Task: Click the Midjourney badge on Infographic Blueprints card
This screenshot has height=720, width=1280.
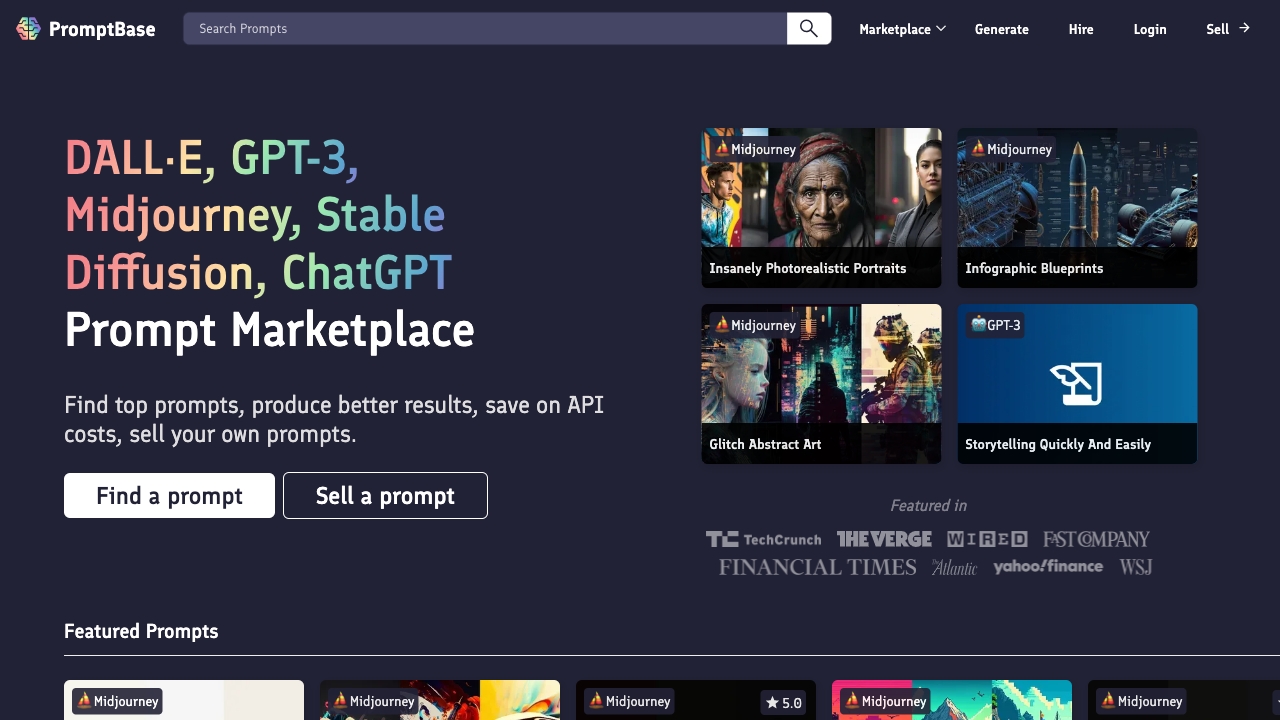Action: coord(1013,149)
